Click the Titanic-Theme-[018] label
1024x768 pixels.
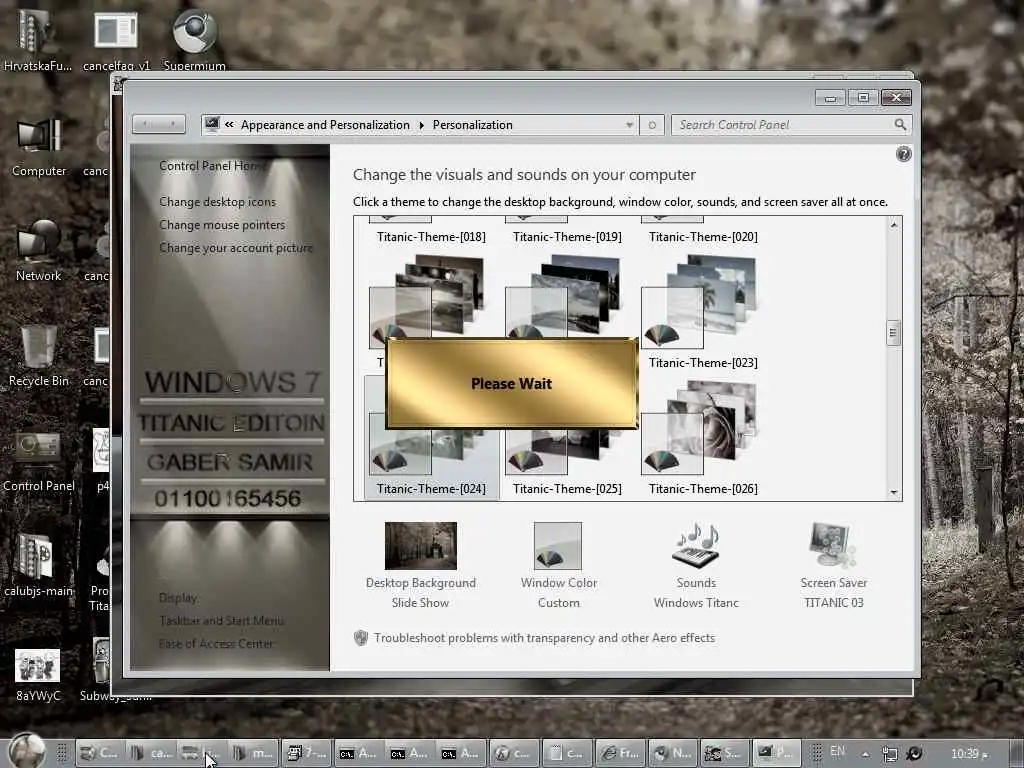click(x=431, y=236)
